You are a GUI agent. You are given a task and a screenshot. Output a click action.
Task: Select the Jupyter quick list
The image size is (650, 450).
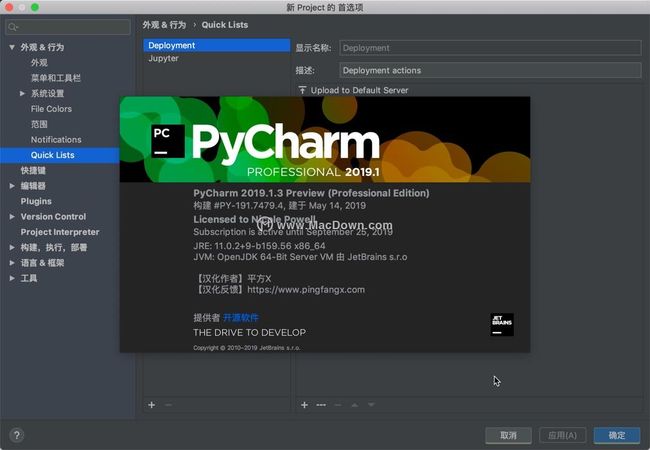(216, 58)
